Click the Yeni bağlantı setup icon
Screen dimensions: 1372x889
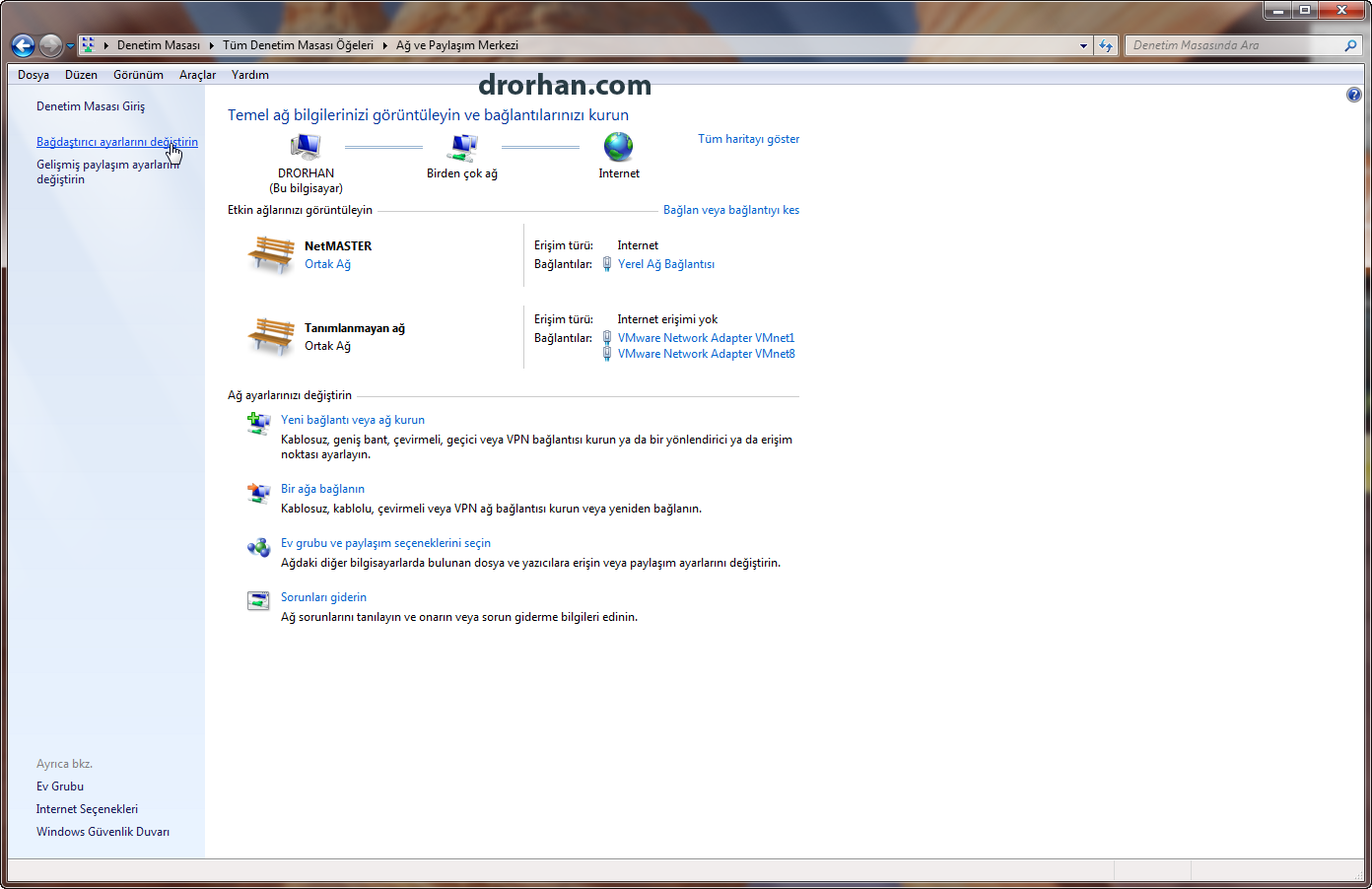click(x=258, y=424)
